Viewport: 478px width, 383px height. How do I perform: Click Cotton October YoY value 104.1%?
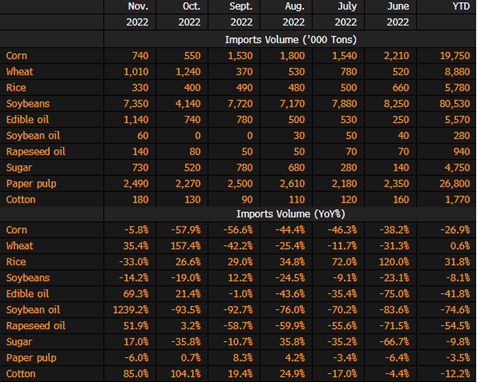pos(186,374)
